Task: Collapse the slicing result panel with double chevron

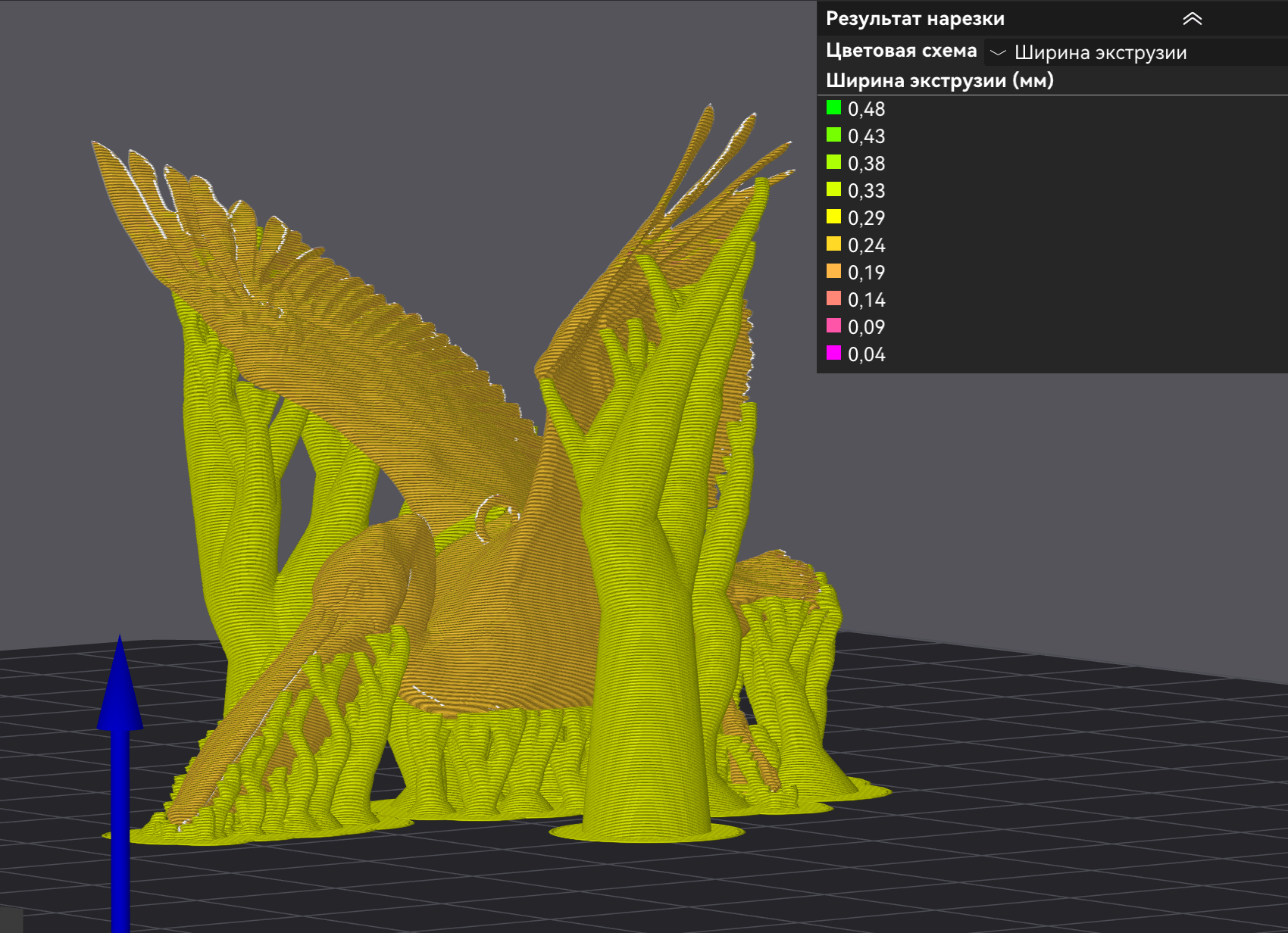Action: pos(1192,19)
